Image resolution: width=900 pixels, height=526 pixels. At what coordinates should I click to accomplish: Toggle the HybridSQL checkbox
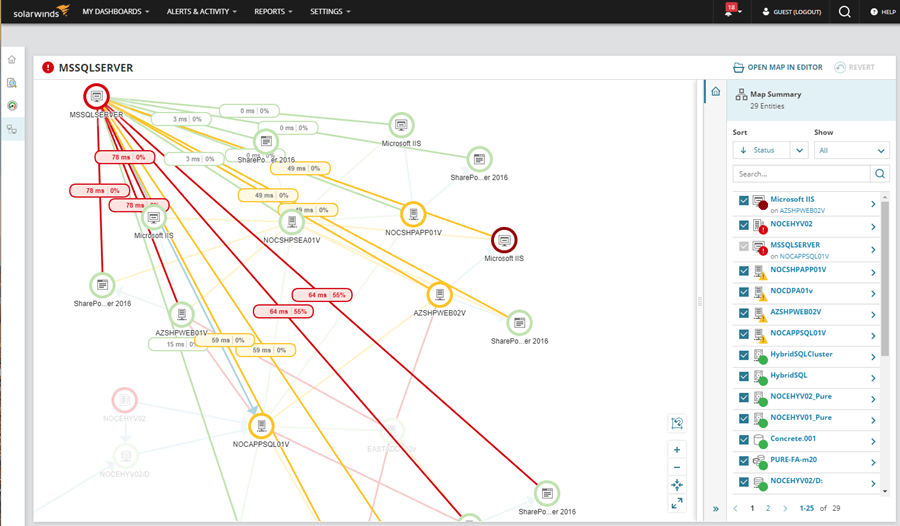(744, 376)
